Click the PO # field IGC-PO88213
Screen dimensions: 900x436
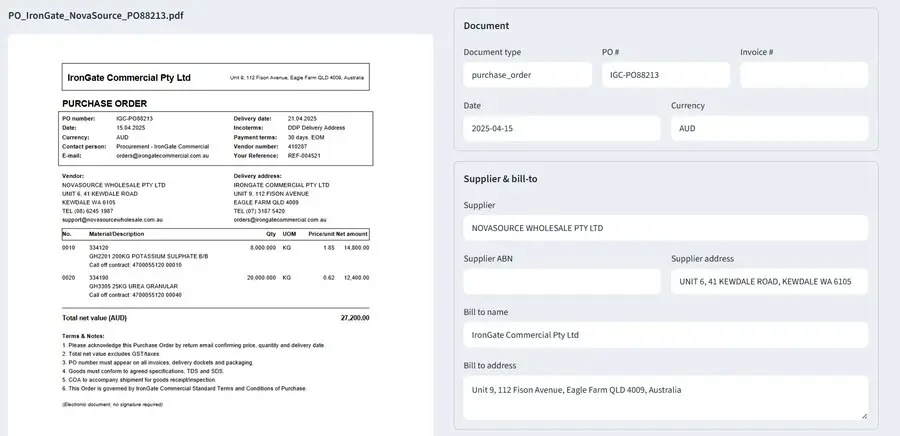pos(666,75)
